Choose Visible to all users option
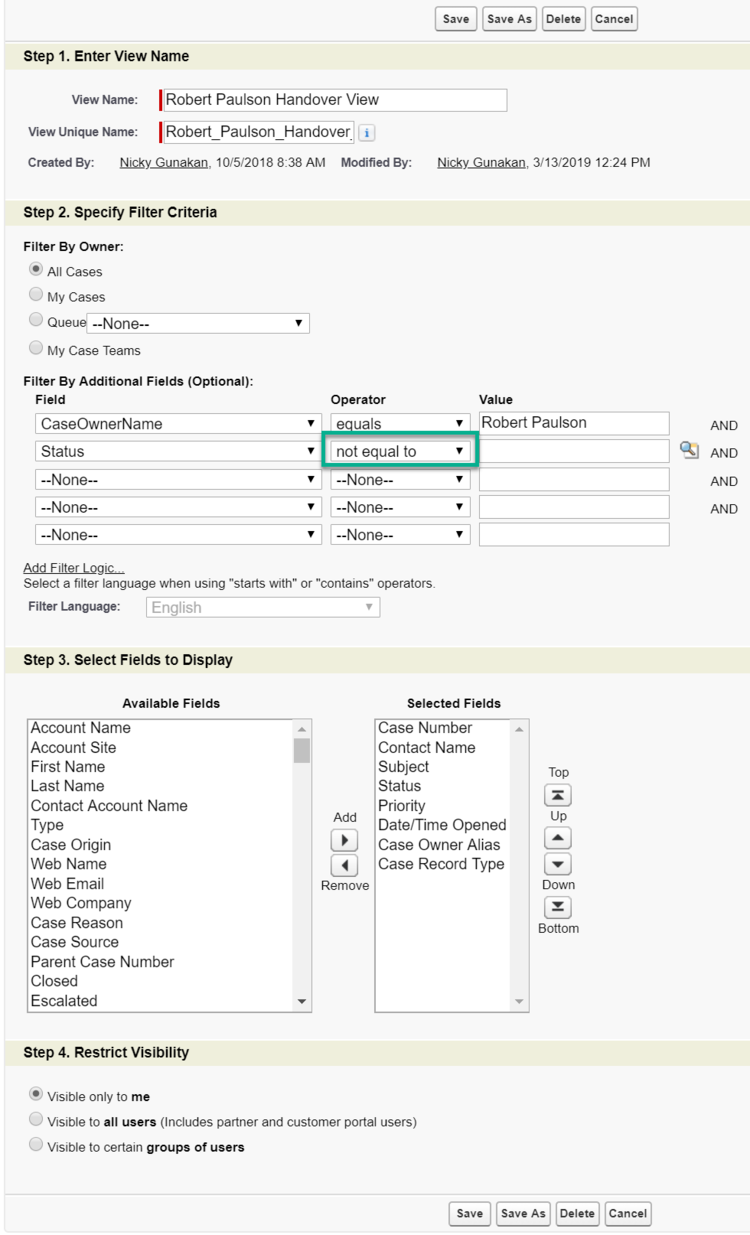 (x=37, y=1120)
